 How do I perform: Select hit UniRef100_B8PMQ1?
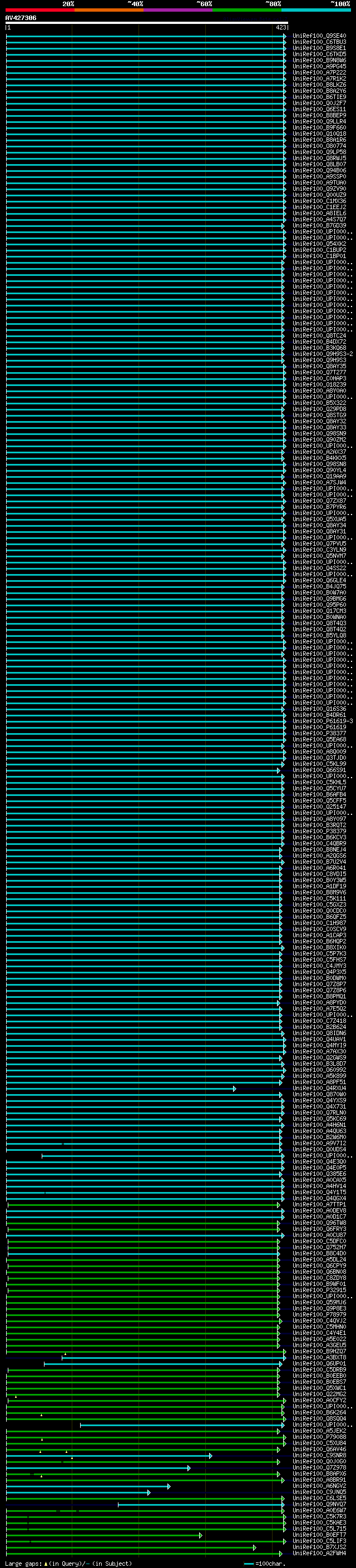[x=319, y=996]
